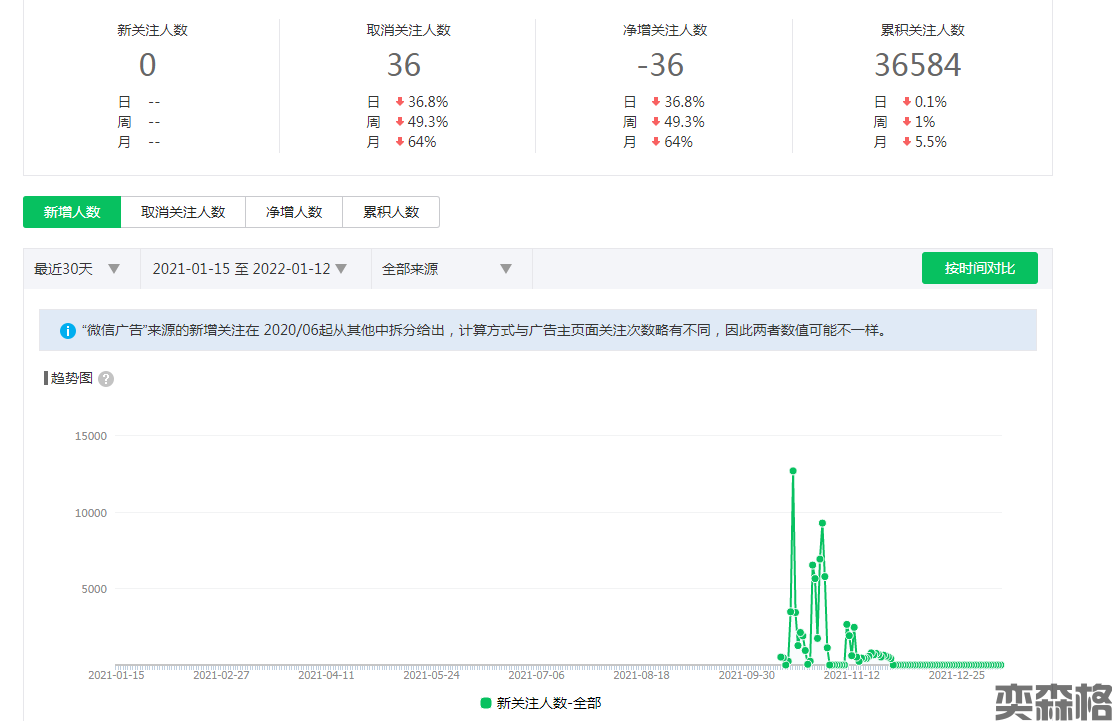Screen dimensions: 1112x721
Task: Click the red down arrow beside 36.8% under 取消关注人数
Action: coord(399,102)
